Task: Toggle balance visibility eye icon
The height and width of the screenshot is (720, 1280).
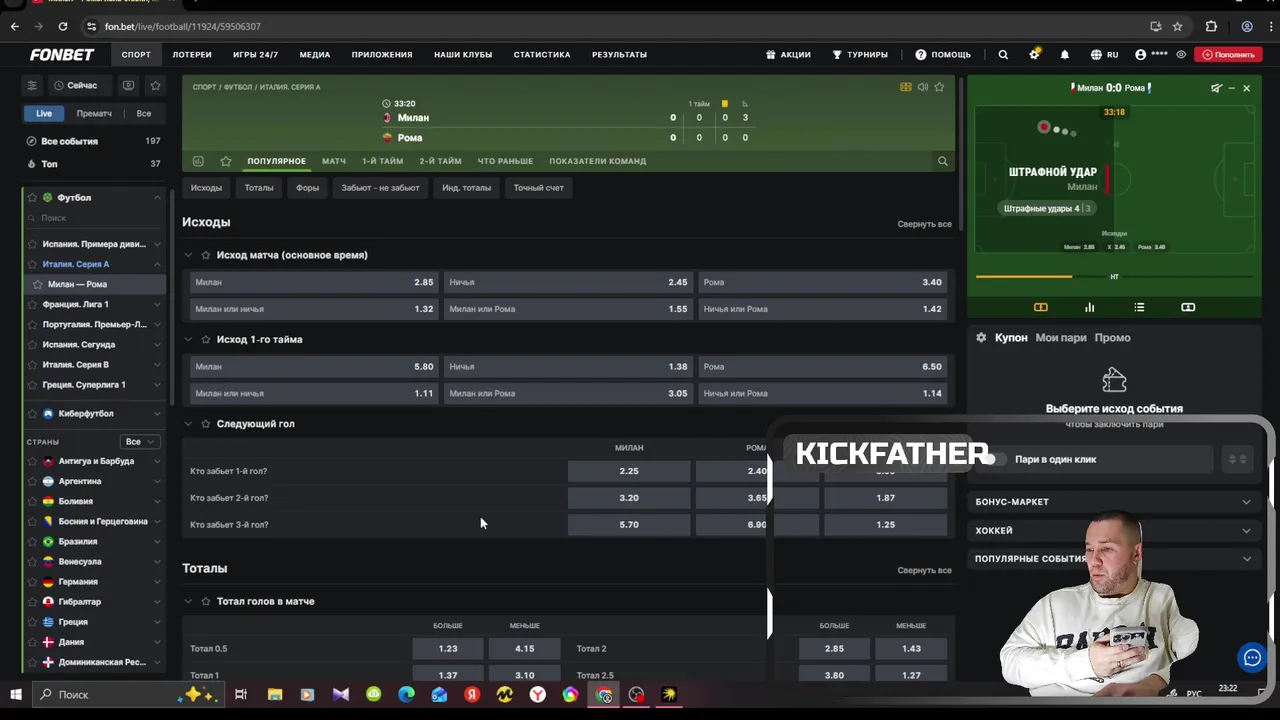Action: pyautogui.click(x=1181, y=55)
